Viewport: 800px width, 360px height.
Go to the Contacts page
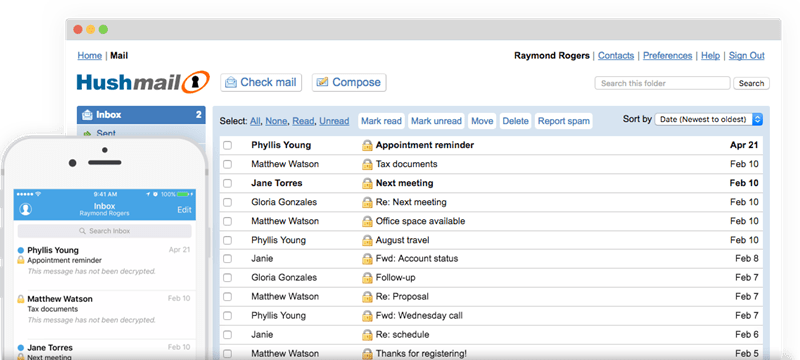coord(616,56)
